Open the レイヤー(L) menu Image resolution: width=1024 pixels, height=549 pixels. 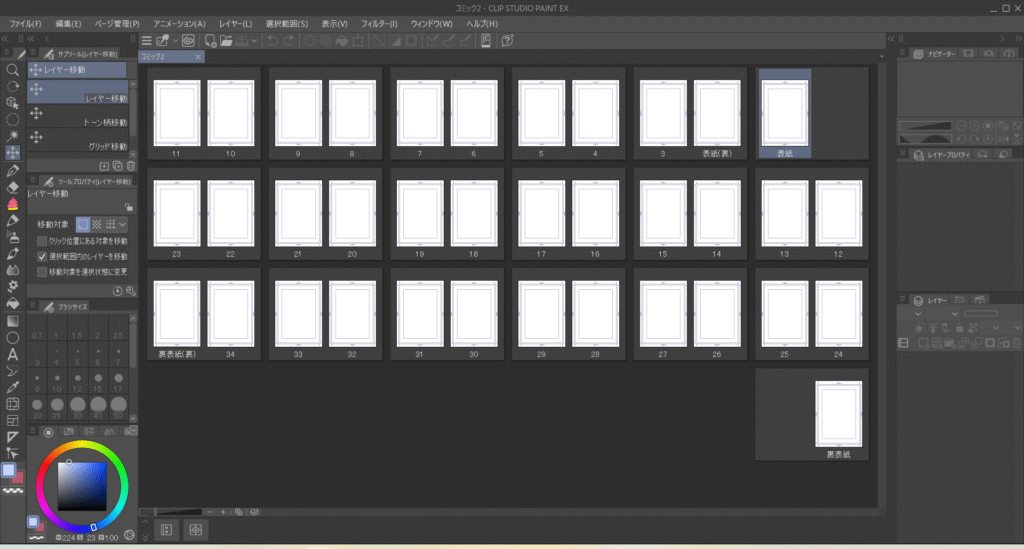pos(235,23)
